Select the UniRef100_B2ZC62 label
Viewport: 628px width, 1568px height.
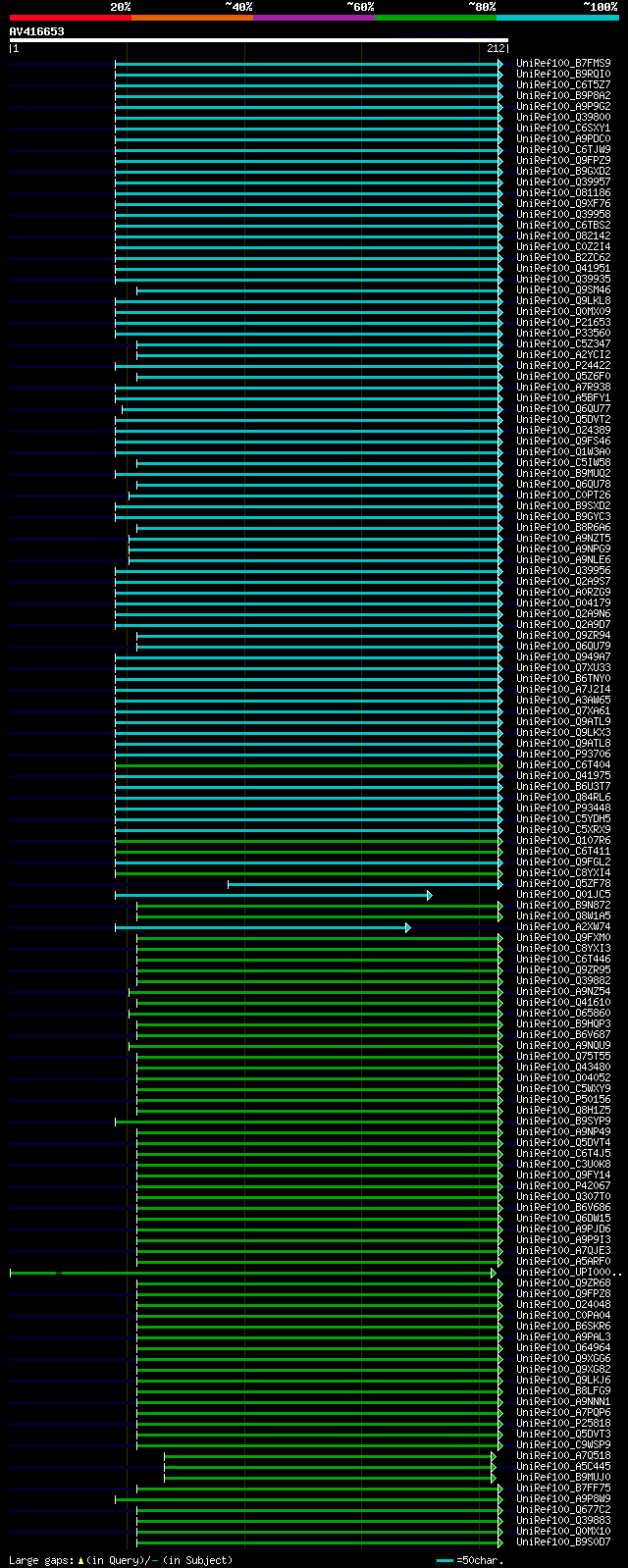563,257
